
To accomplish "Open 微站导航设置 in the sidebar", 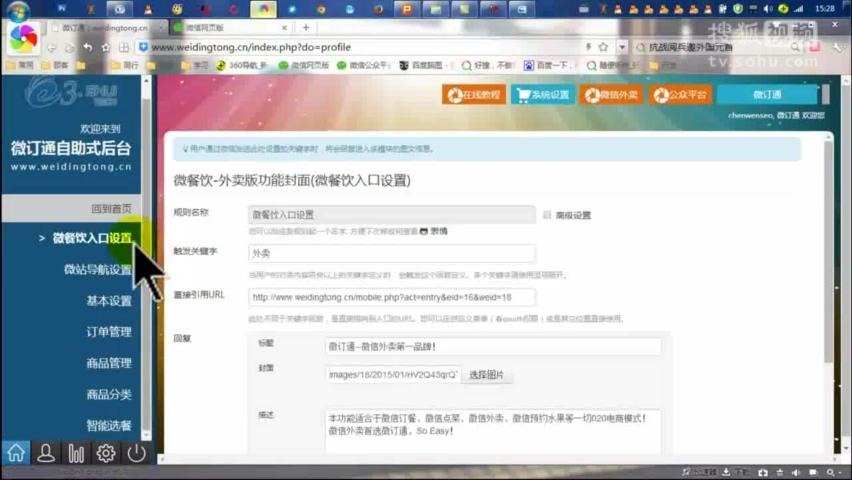I will (x=98, y=269).
